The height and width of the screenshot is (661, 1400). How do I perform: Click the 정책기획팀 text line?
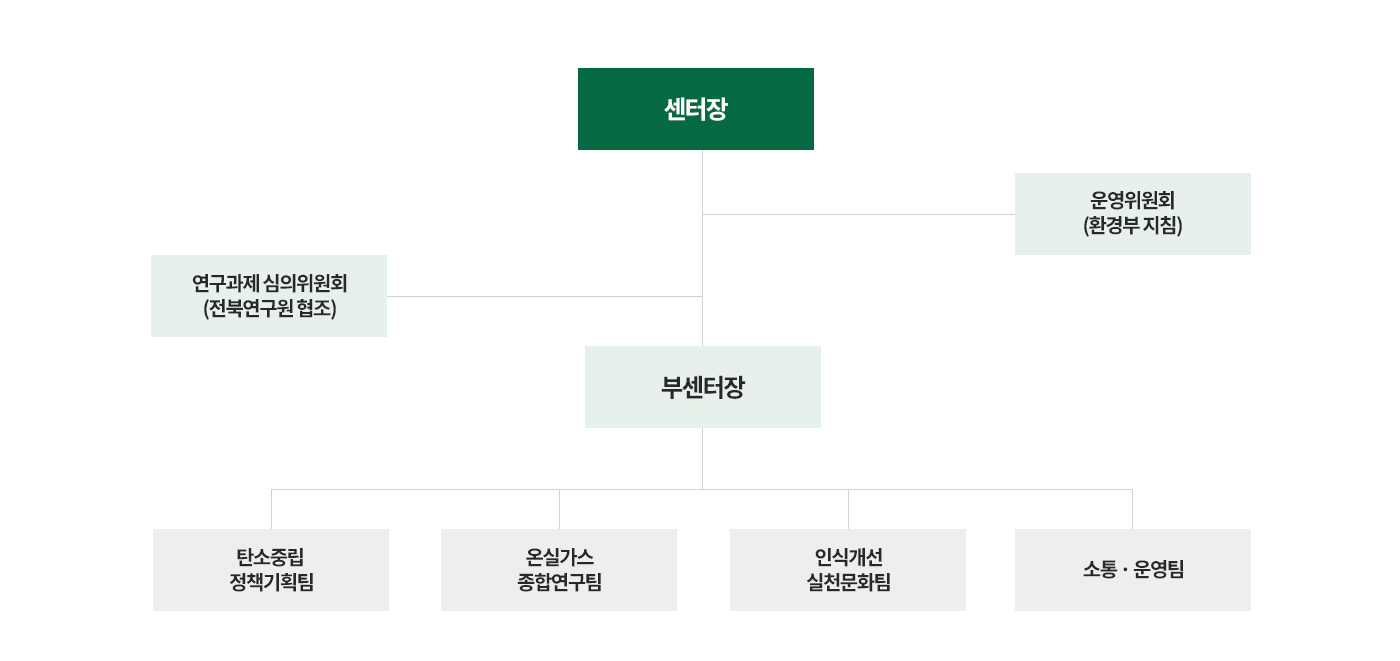(271, 582)
